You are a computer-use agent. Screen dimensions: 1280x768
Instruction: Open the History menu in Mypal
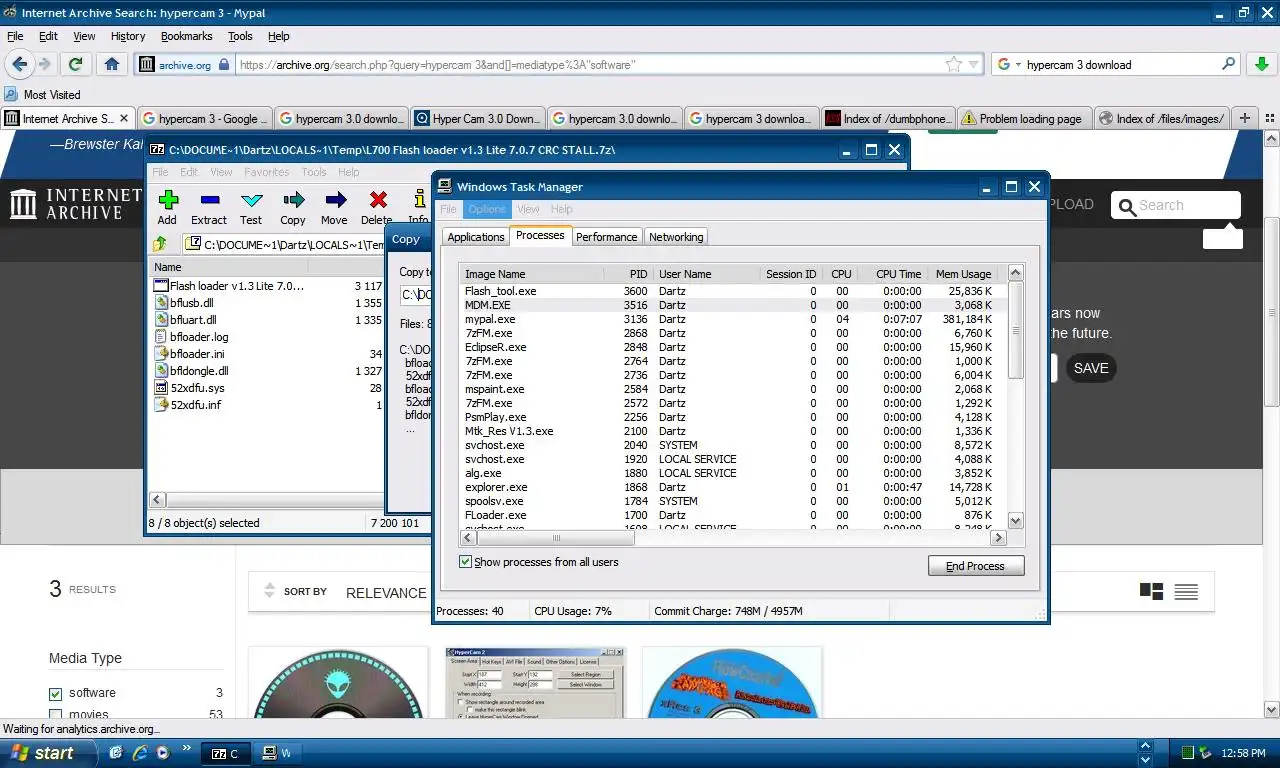128,36
